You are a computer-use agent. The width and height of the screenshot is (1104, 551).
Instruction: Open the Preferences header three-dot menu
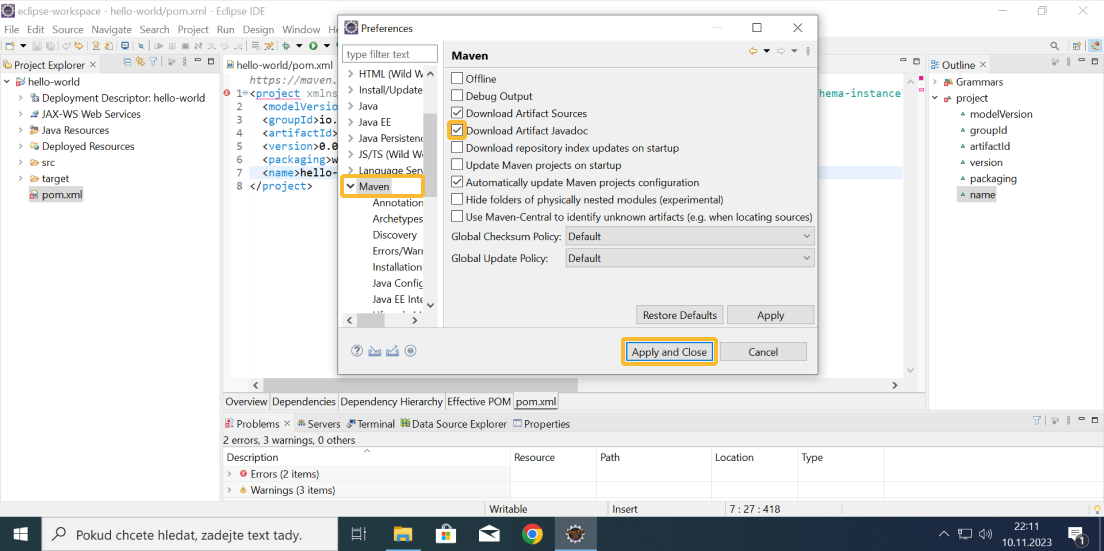pos(808,51)
